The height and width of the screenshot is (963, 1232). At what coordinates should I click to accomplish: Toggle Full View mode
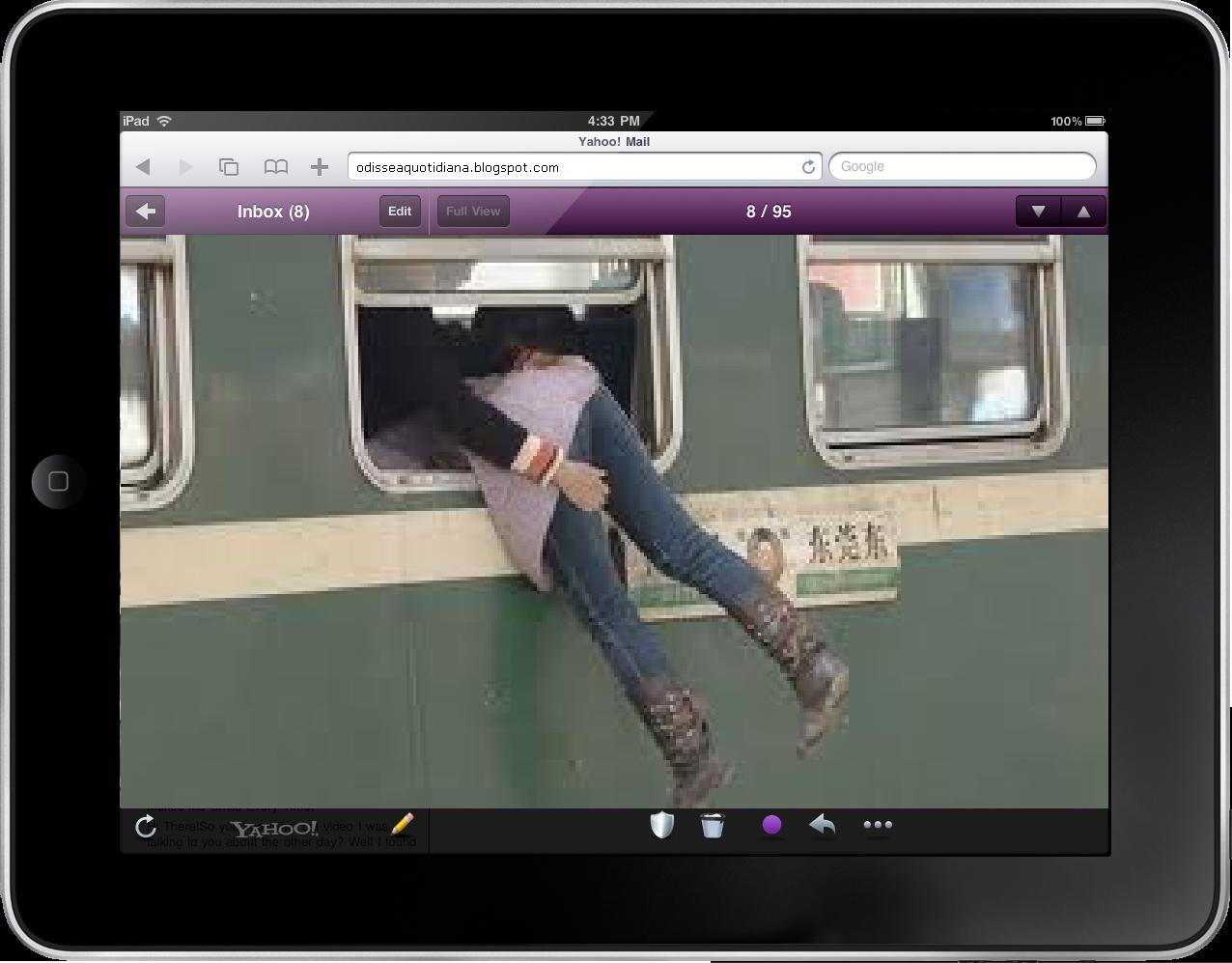(x=472, y=211)
